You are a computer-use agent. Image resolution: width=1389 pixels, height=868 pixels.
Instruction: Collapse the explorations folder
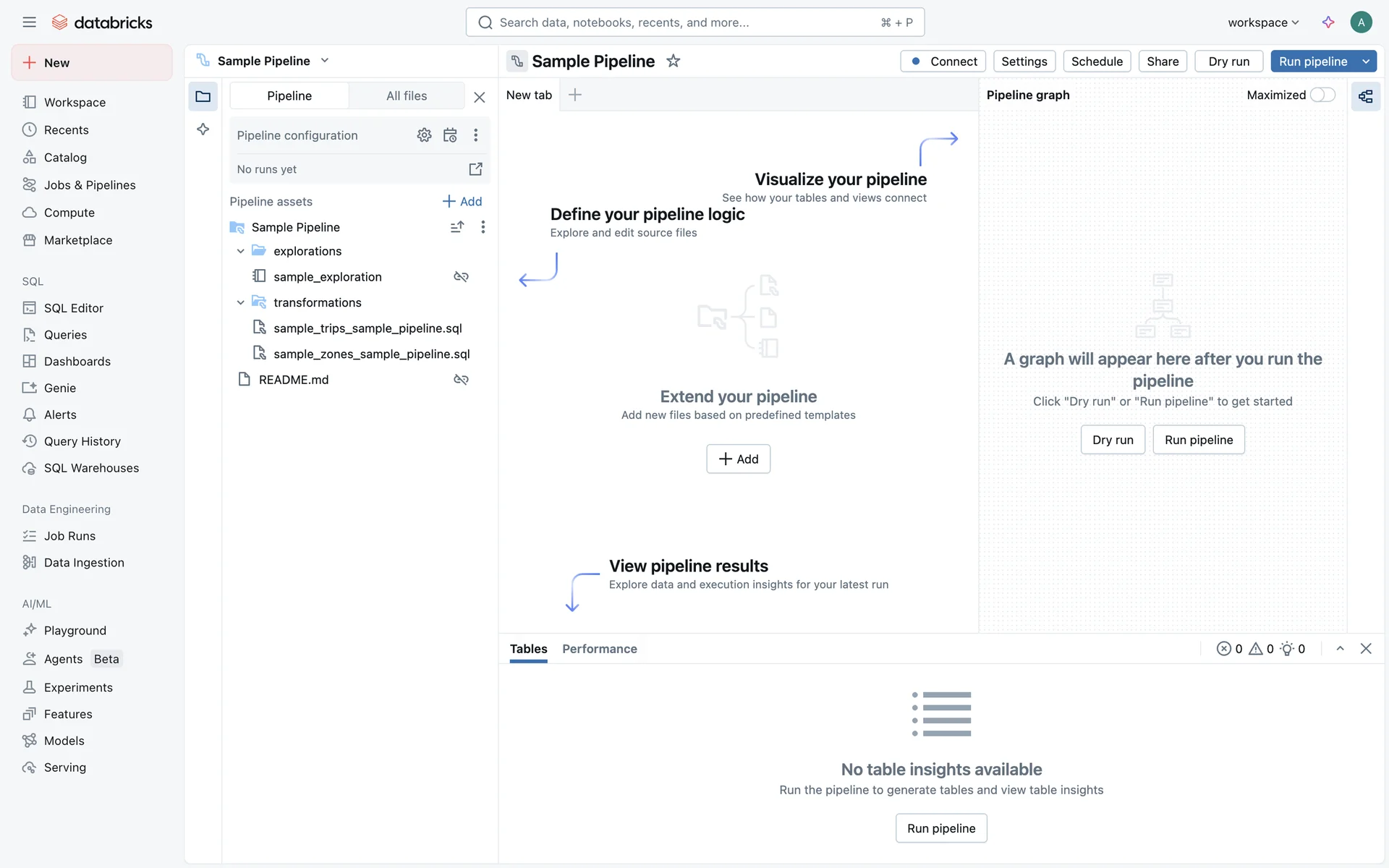pyautogui.click(x=241, y=251)
